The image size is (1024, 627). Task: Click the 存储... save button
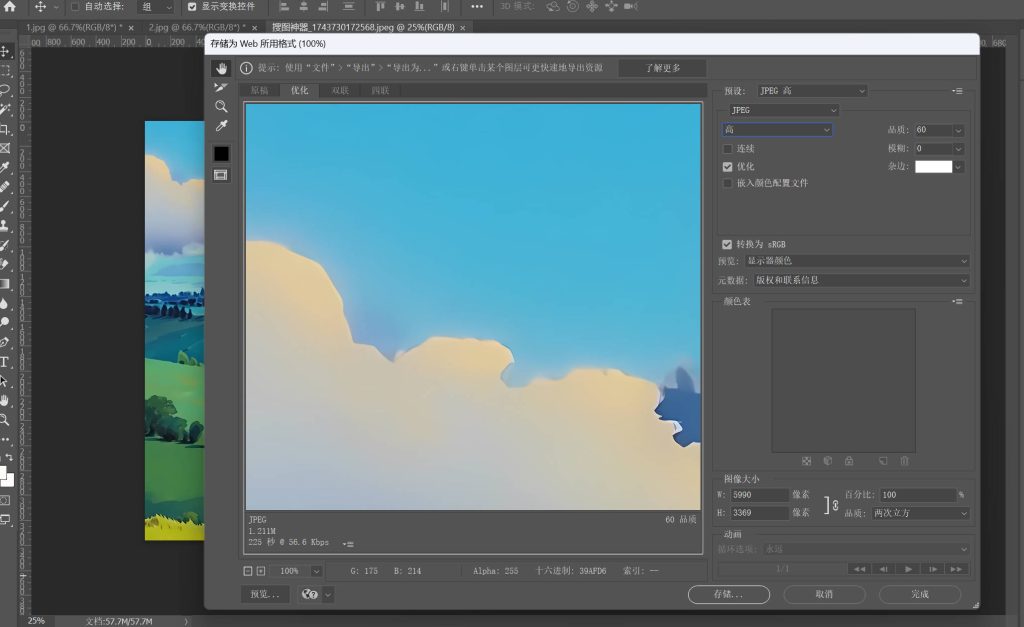pyautogui.click(x=728, y=594)
